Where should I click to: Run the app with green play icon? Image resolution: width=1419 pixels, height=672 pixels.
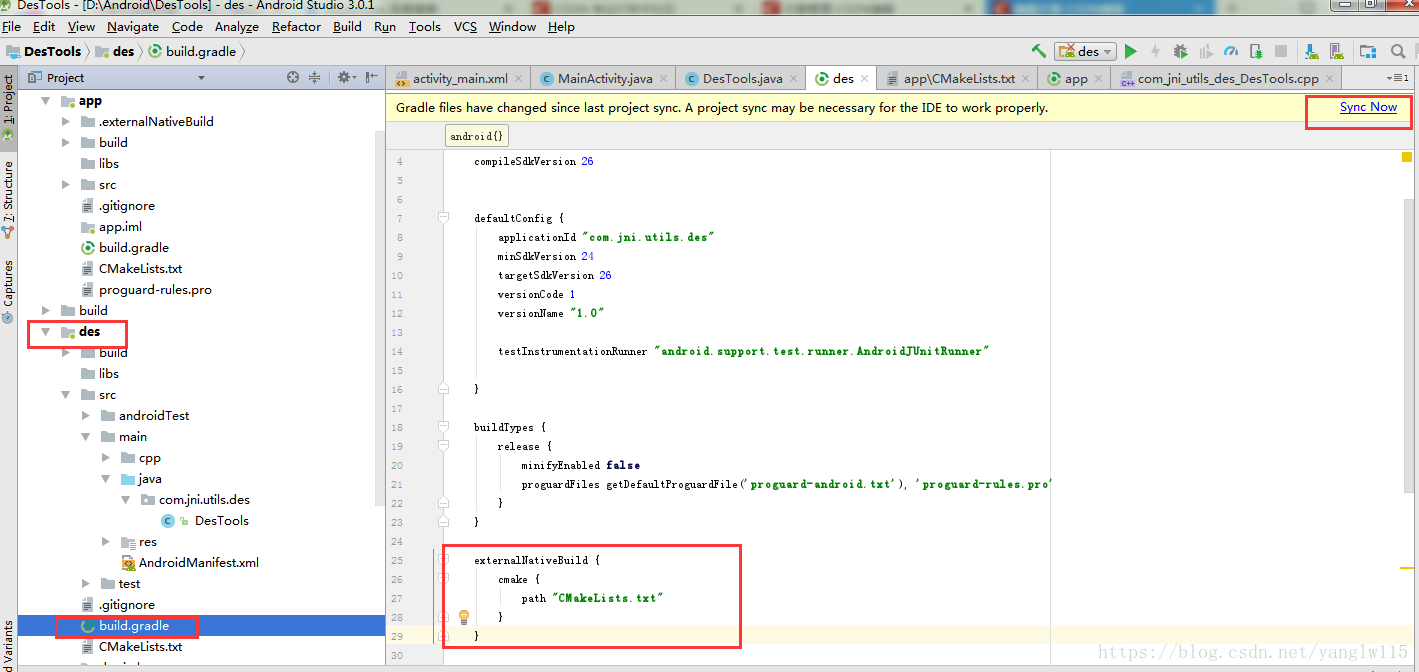(x=1131, y=51)
